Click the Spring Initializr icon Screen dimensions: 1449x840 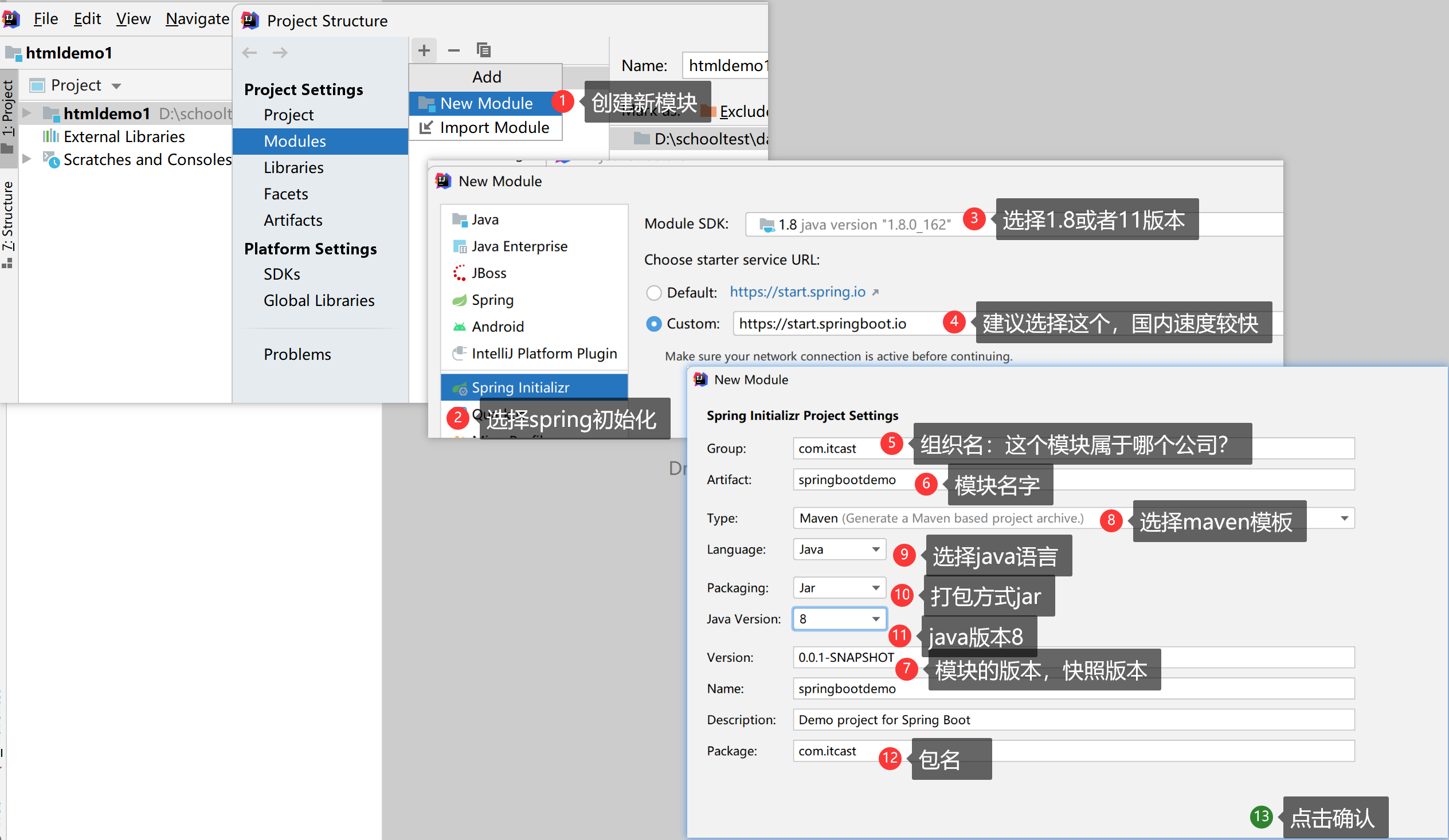tap(460, 388)
